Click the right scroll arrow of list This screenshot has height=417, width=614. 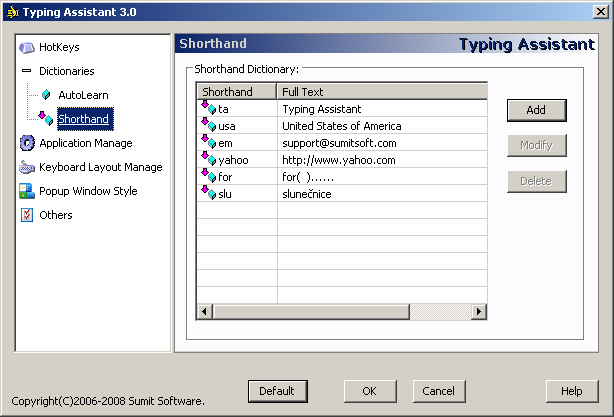(479, 312)
